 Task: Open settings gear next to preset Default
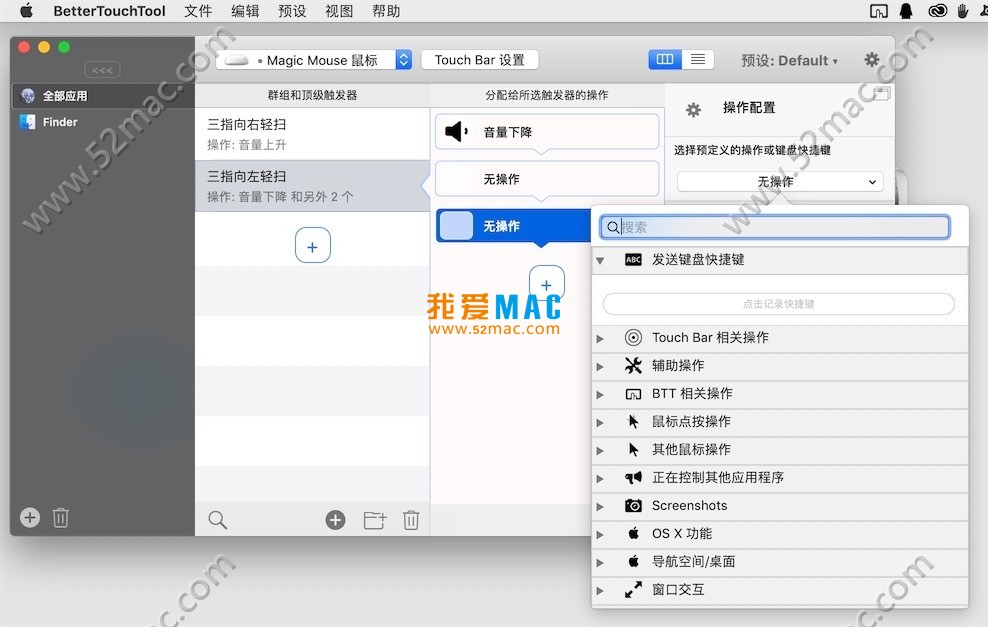pos(871,60)
